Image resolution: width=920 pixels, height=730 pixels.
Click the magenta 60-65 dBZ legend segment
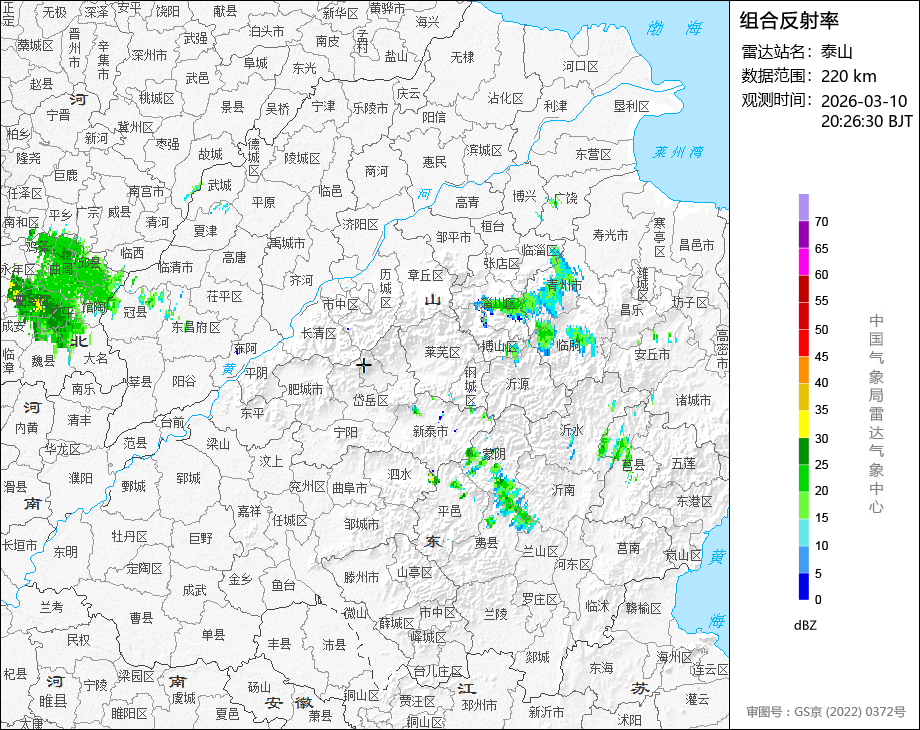pyautogui.click(x=804, y=261)
